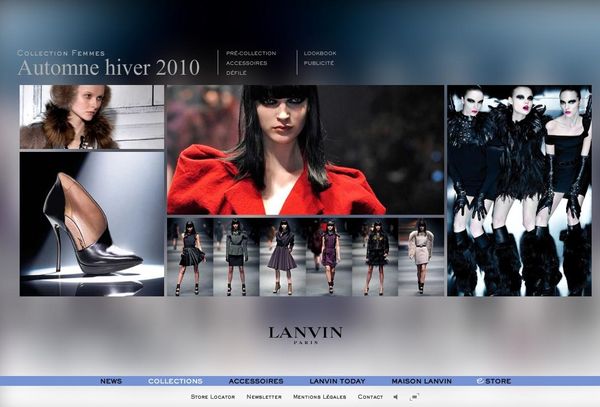
Task: Open Lanvin Today page
Action: pos(338,381)
